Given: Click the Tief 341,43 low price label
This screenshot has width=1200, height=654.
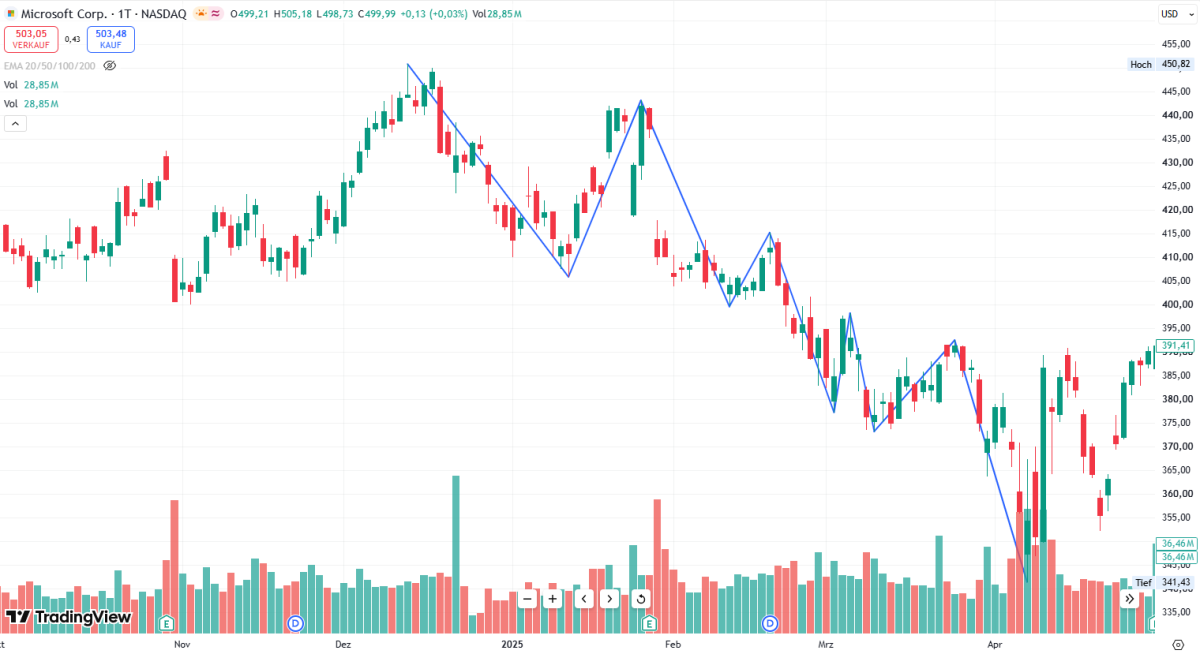Looking at the screenshot, I should [x=1163, y=582].
